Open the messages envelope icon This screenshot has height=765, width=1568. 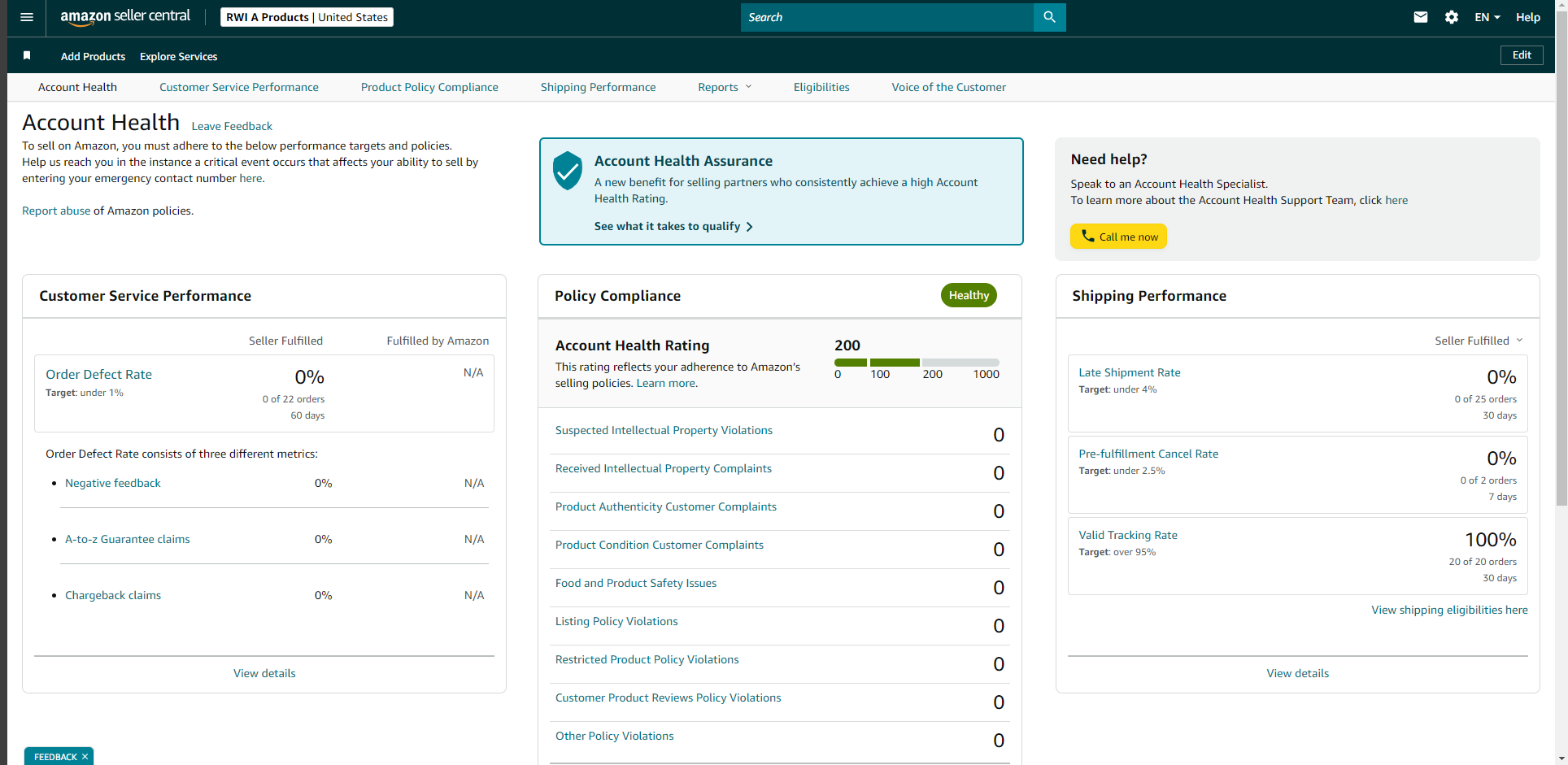(x=1421, y=17)
